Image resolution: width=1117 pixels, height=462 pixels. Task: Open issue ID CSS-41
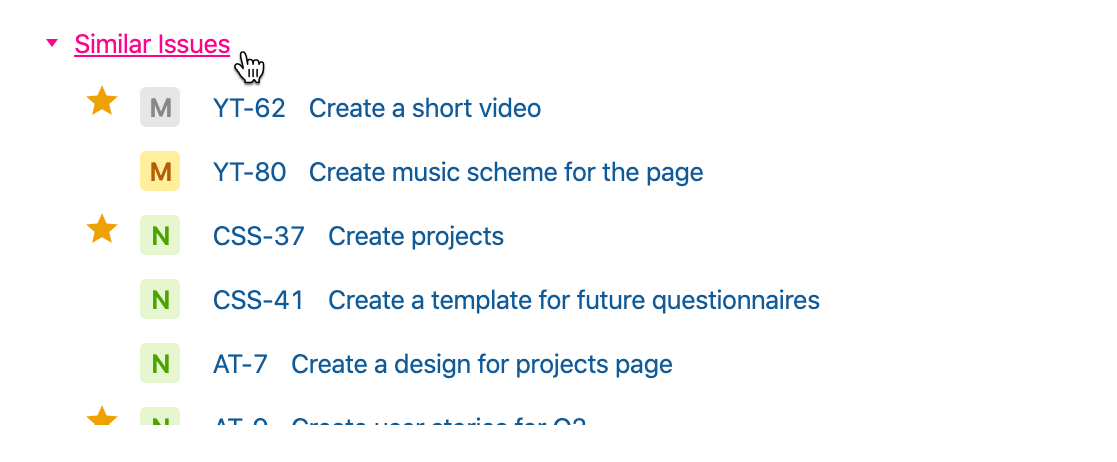tap(258, 300)
